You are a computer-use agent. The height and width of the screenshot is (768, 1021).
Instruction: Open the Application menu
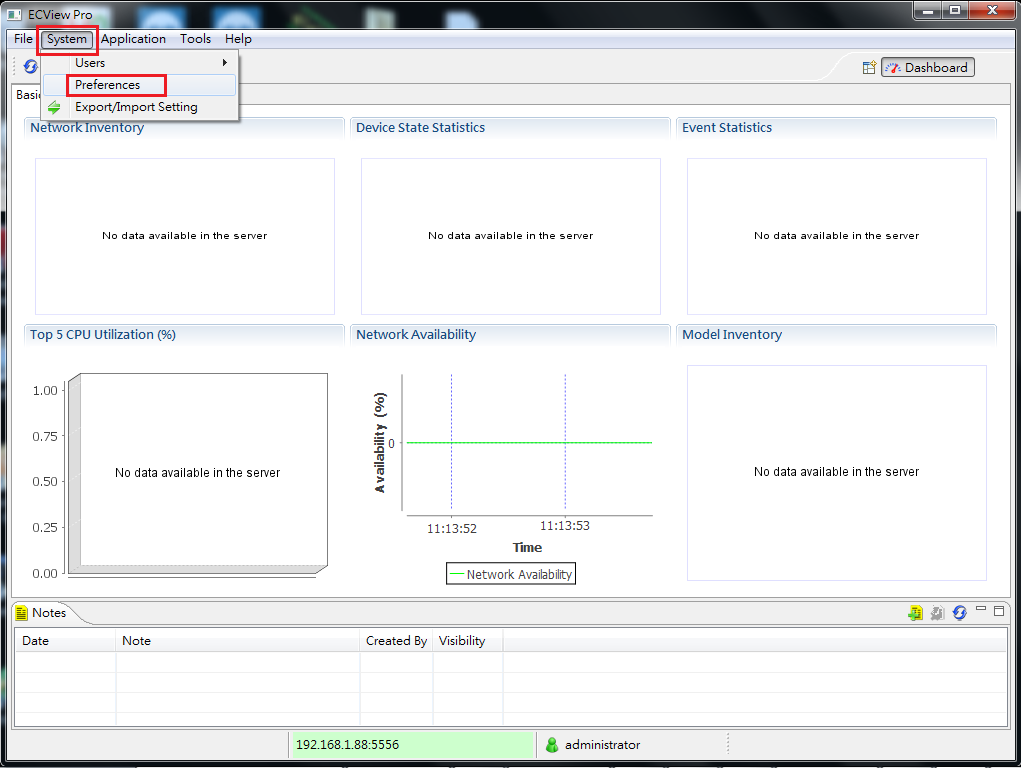pyautogui.click(x=133, y=39)
